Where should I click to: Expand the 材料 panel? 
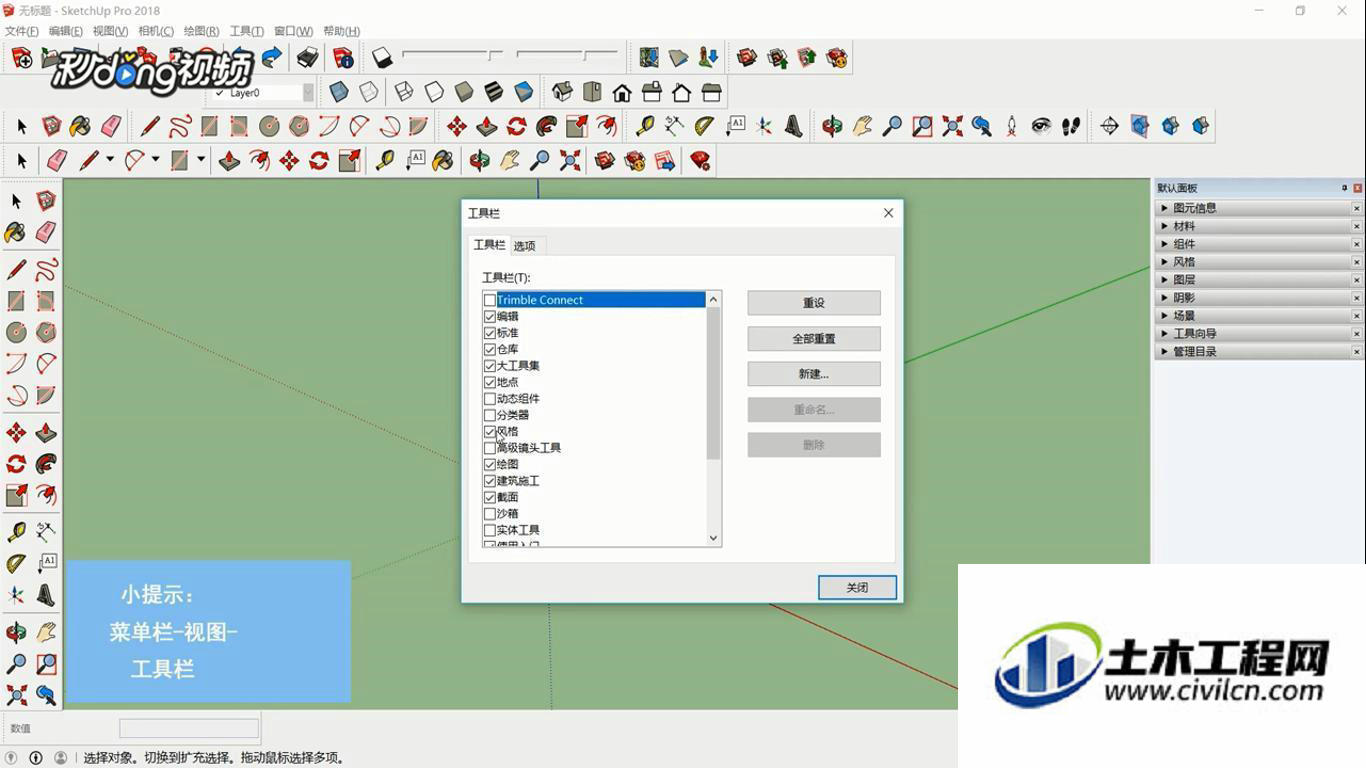pyautogui.click(x=1164, y=226)
